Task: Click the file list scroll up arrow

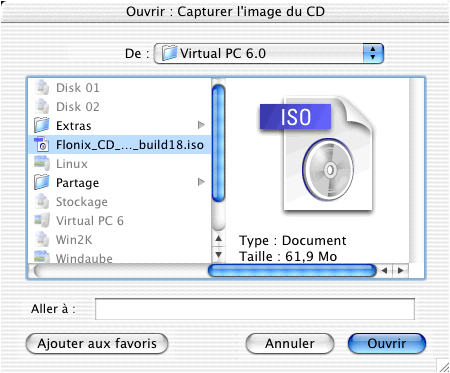Action: point(218,239)
